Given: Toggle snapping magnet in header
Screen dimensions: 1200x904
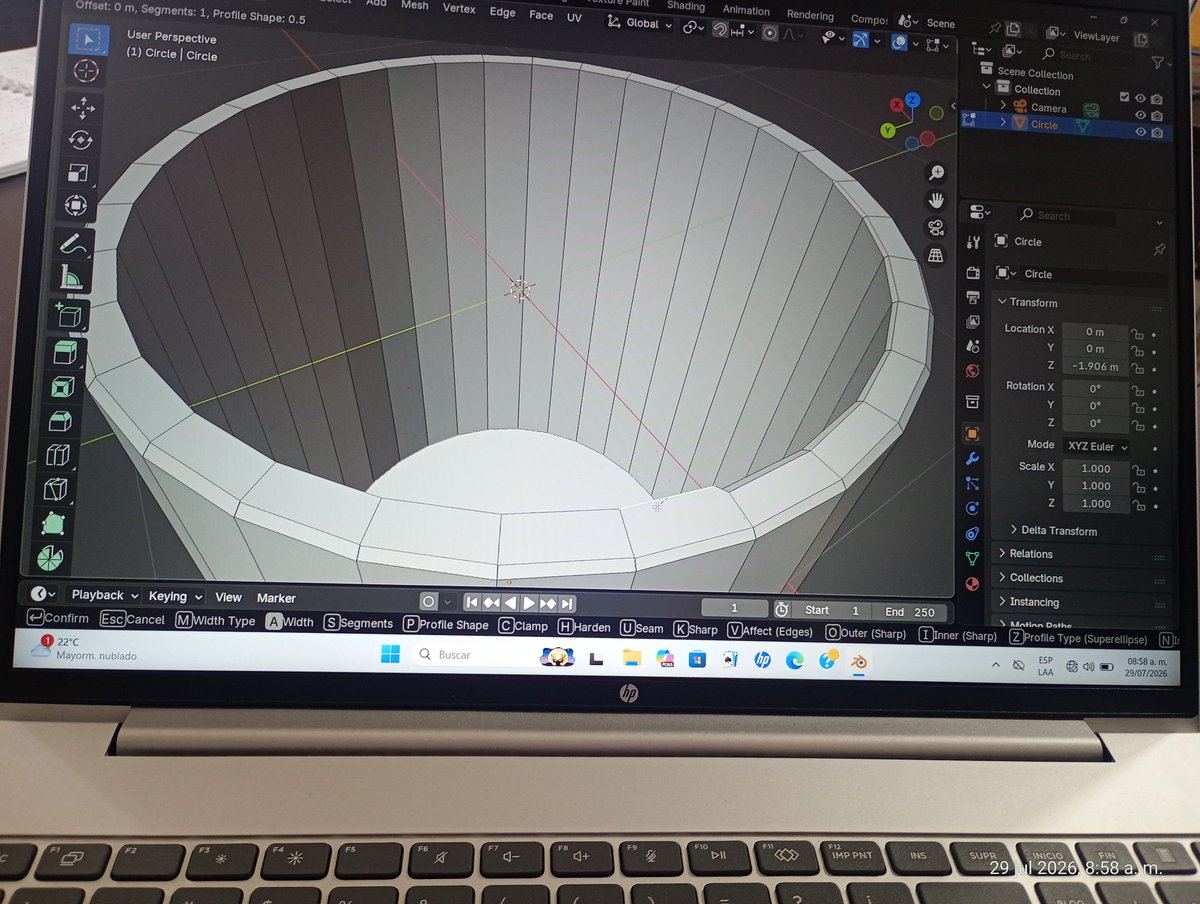Looking at the screenshot, I should coord(719,30).
